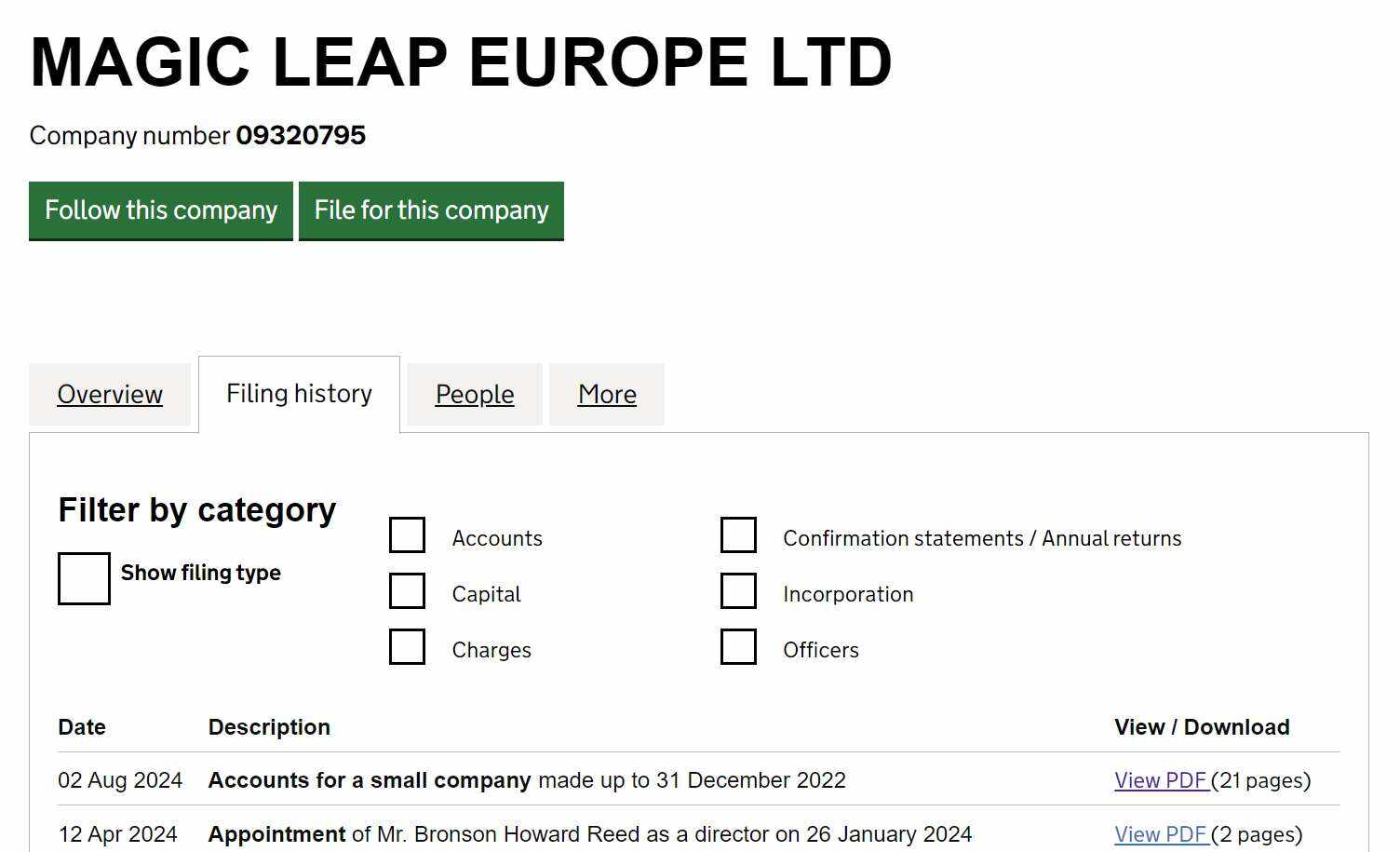Image resolution: width=1400 pixels, height=852 pixels.
Task: Check the Officers category checkbox
Action: (x=738, y=647)
